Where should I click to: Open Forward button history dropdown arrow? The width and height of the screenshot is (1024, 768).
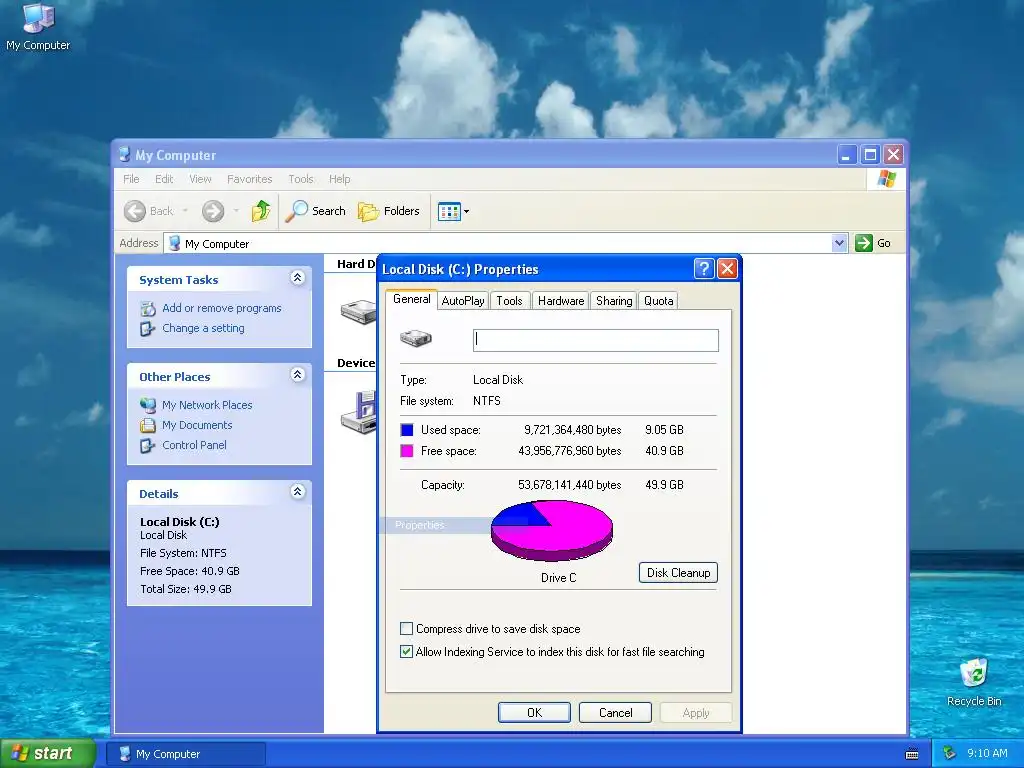(236, 211)
